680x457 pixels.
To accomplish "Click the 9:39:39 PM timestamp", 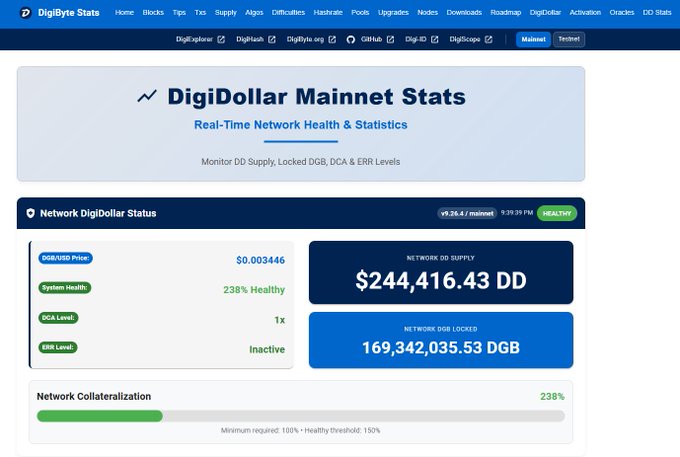I will (517, 213).
